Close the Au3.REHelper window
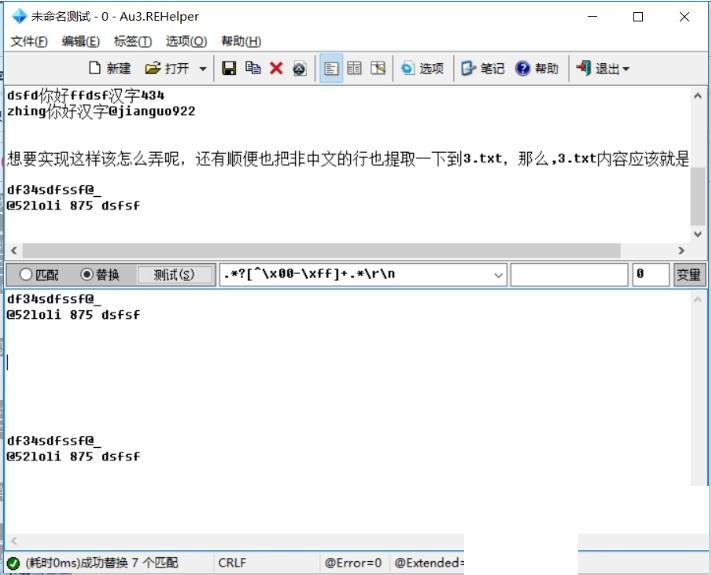Image resolution: width=711 pixels, height=575 pixels. [684, 17]
